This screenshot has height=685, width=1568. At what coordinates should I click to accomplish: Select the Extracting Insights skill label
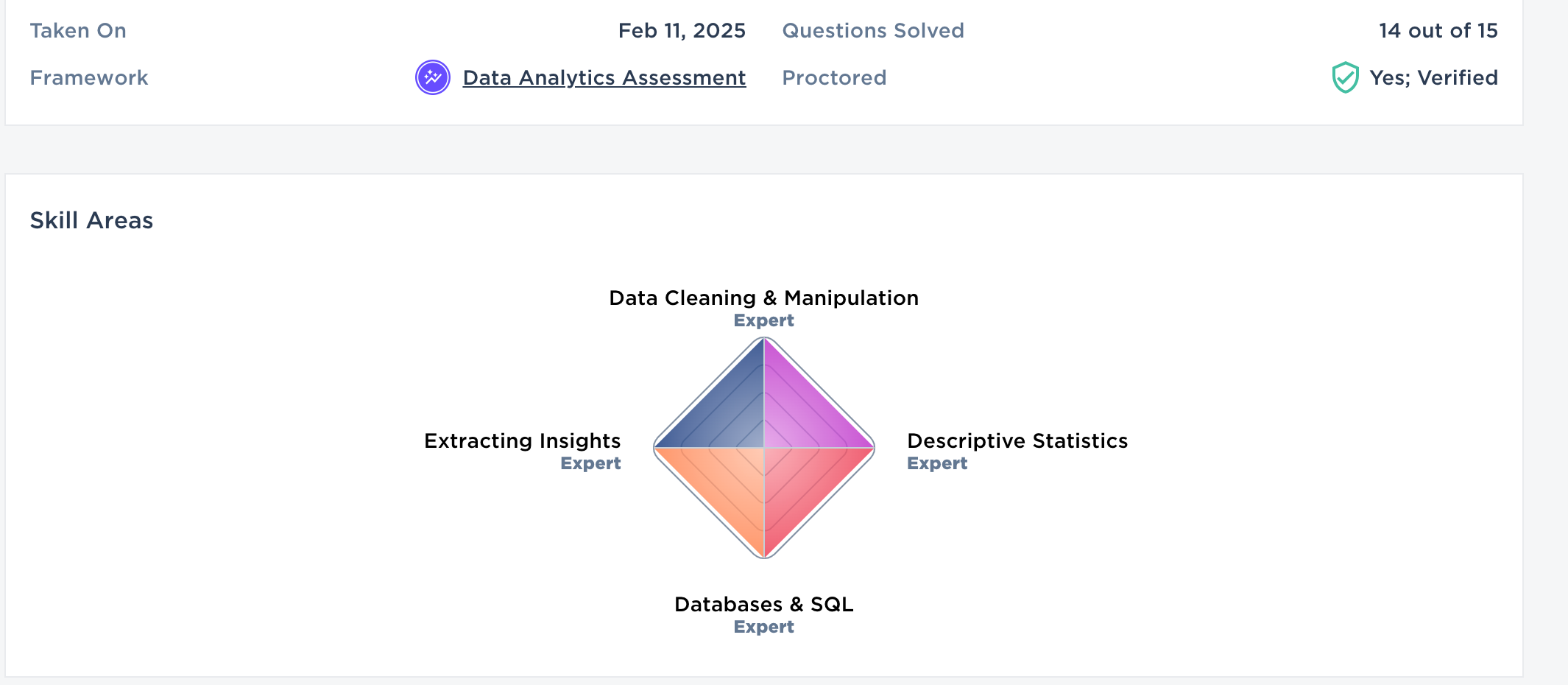(522, 440)
